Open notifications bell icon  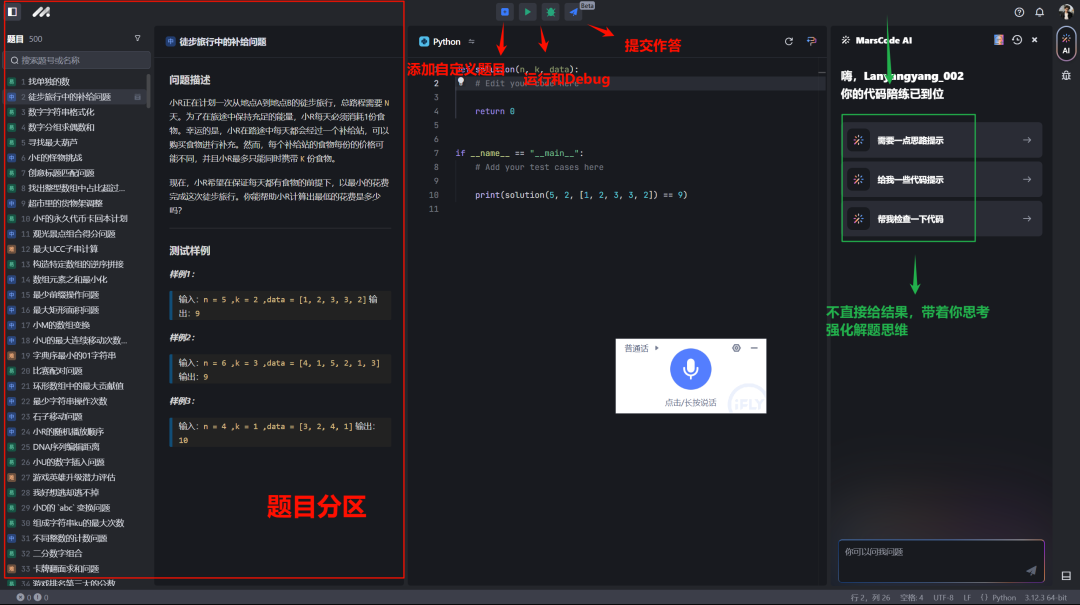pyautogui.click(x=1039, y=12)
